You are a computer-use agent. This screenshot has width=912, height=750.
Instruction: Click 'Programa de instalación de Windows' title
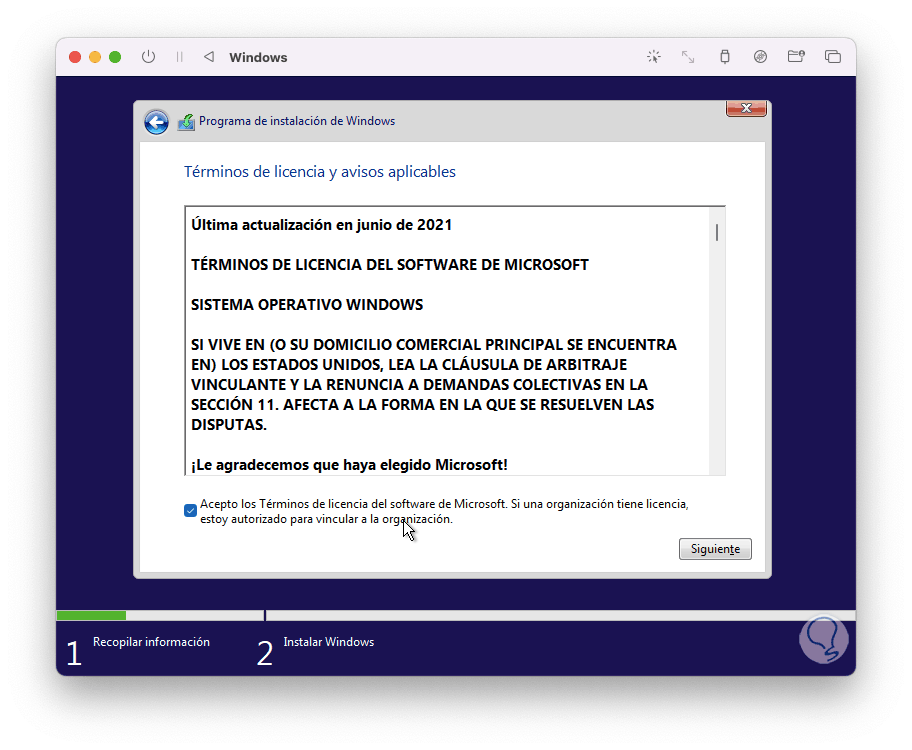coord(297,121)
